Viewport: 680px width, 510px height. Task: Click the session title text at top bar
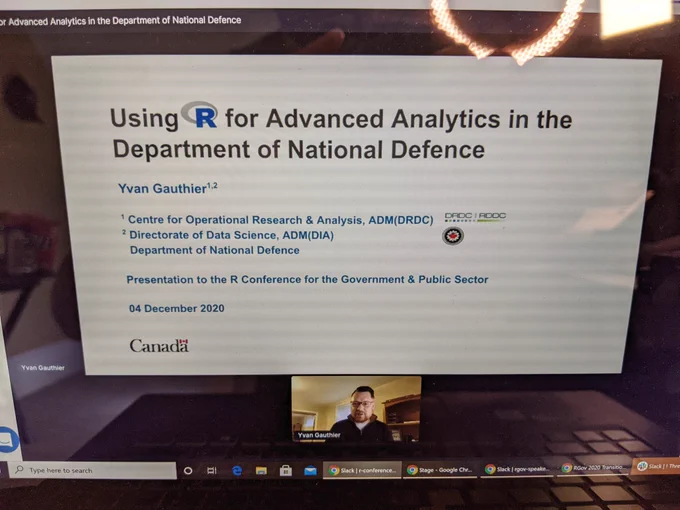[121, 20]
